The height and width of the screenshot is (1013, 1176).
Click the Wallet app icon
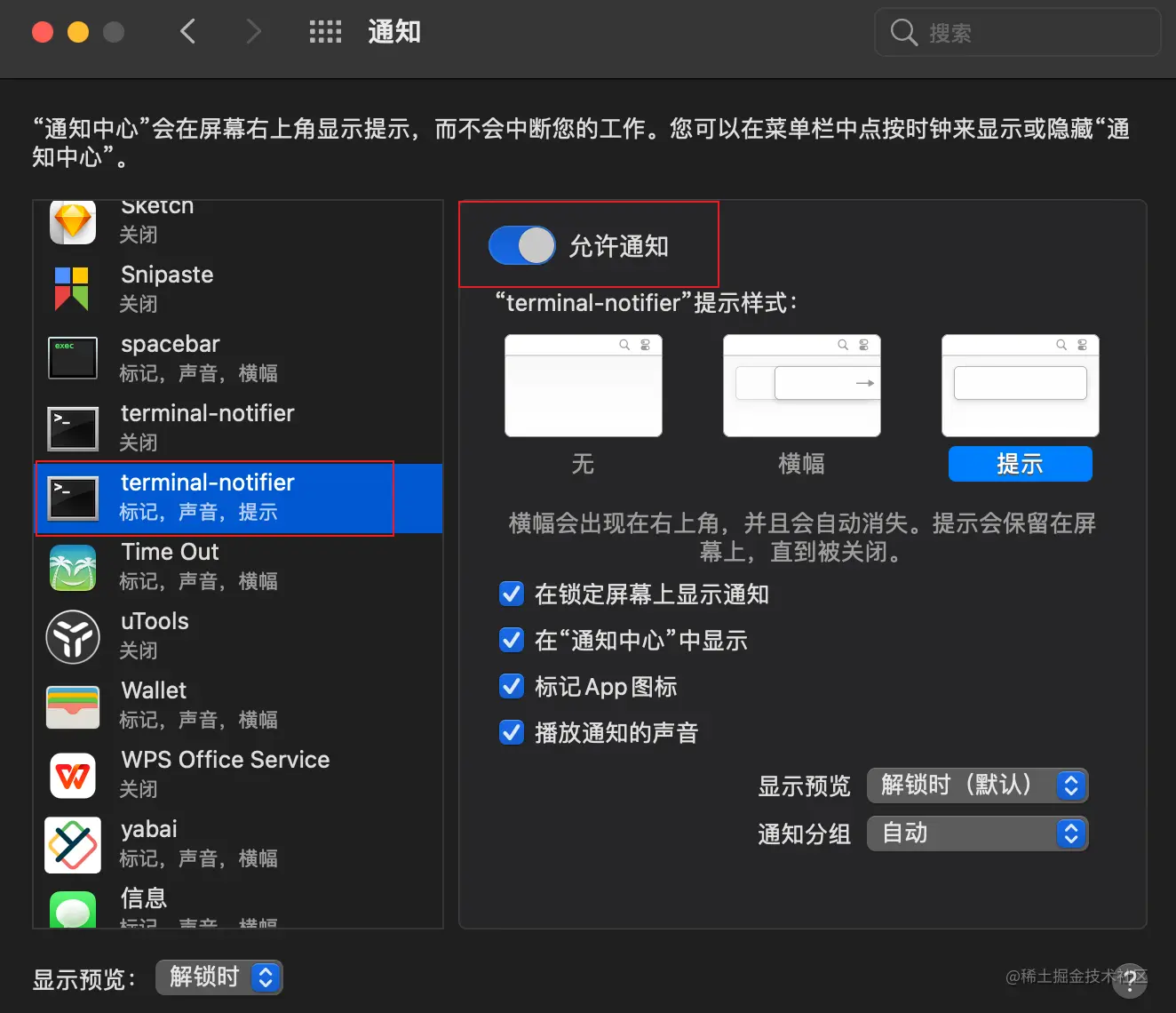tap(73, 706)
